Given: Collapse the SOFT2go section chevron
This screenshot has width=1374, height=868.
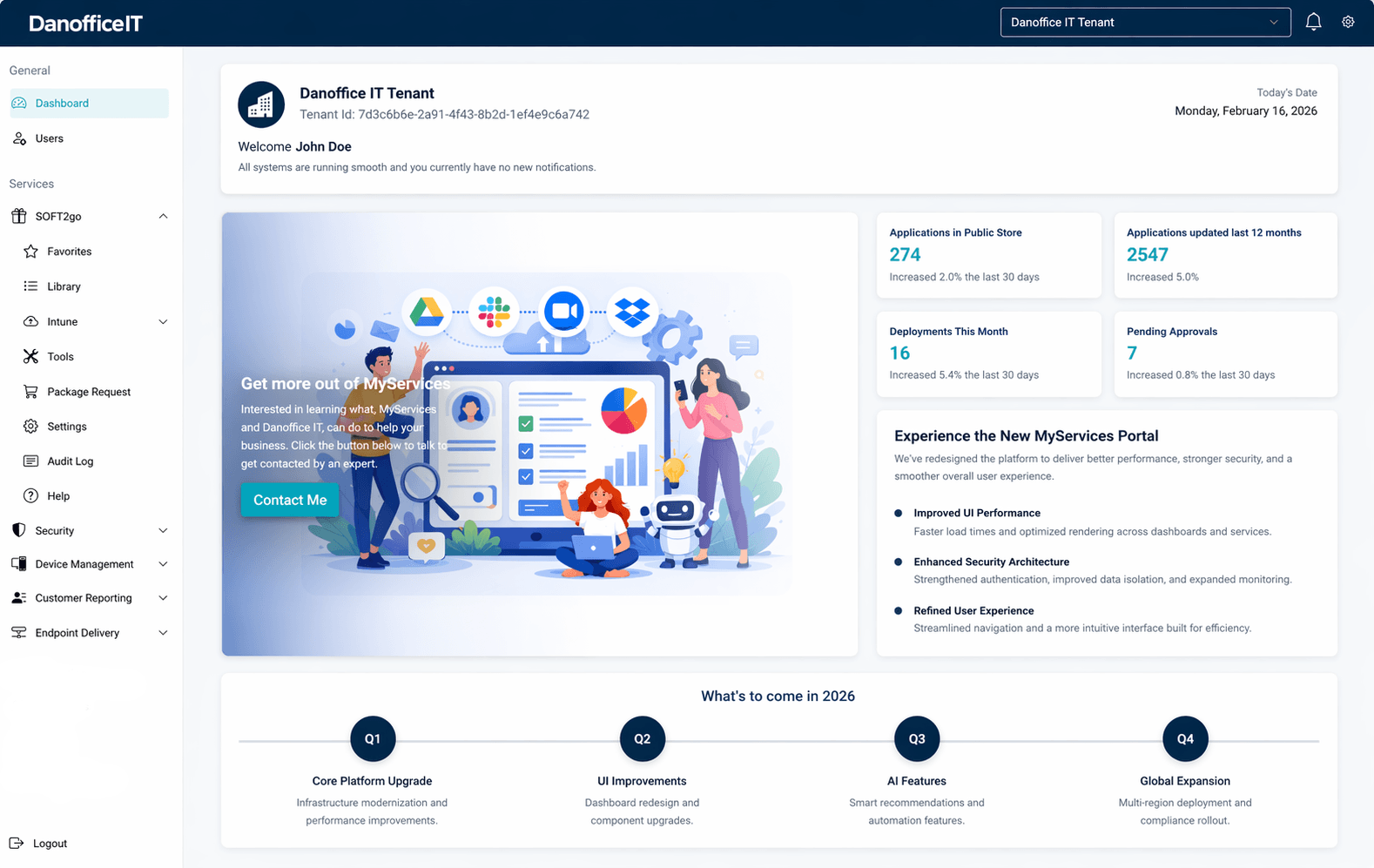Looking at the screenshot, I should pyautogui.click(x=163, y=216).
